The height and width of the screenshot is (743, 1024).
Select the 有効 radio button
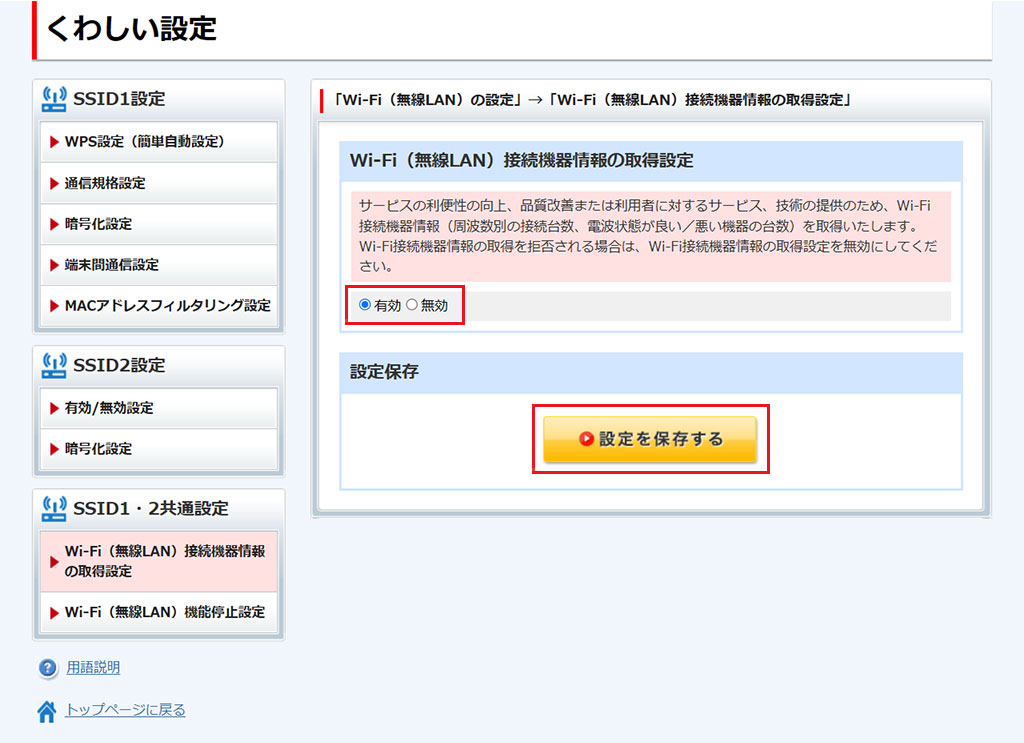365,305
